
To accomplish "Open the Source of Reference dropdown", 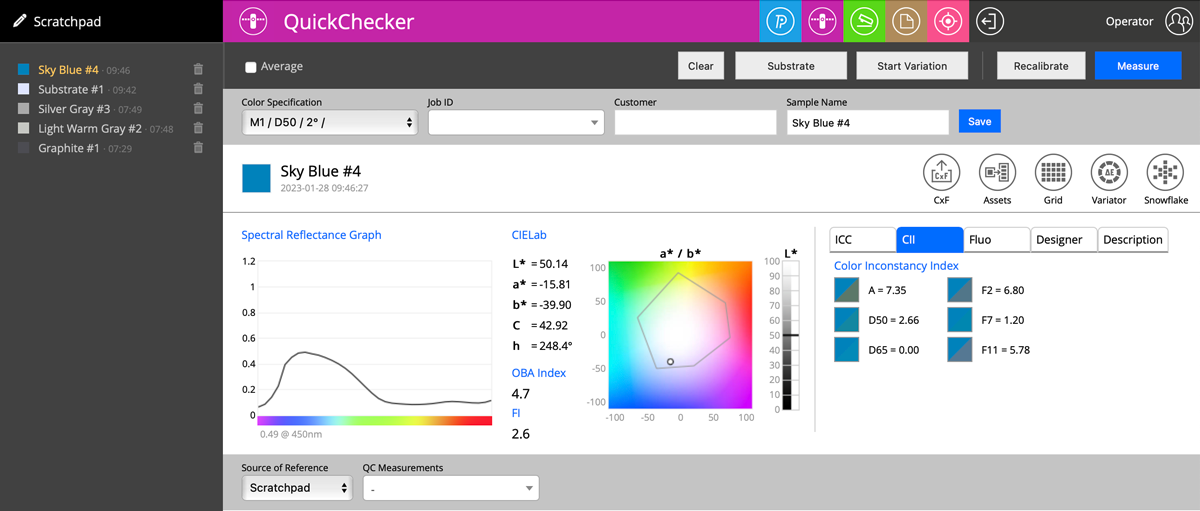I will pos(296,488).
